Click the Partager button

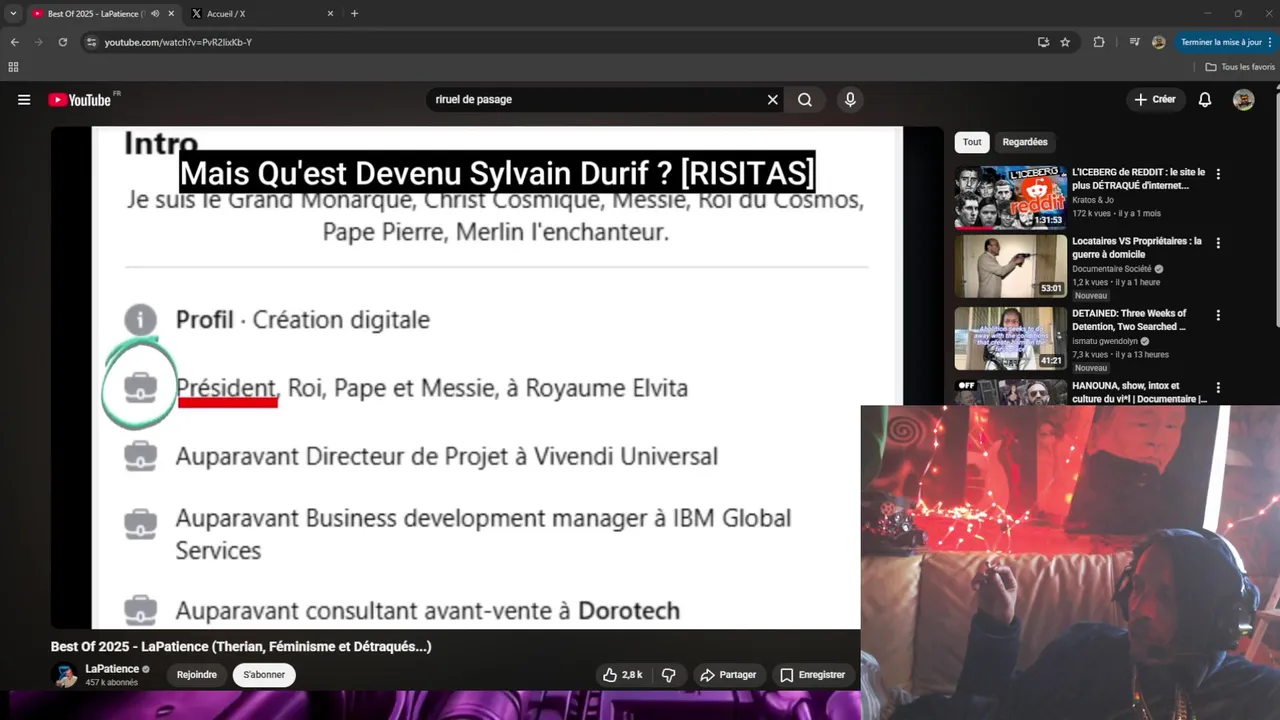coord(728,675)
